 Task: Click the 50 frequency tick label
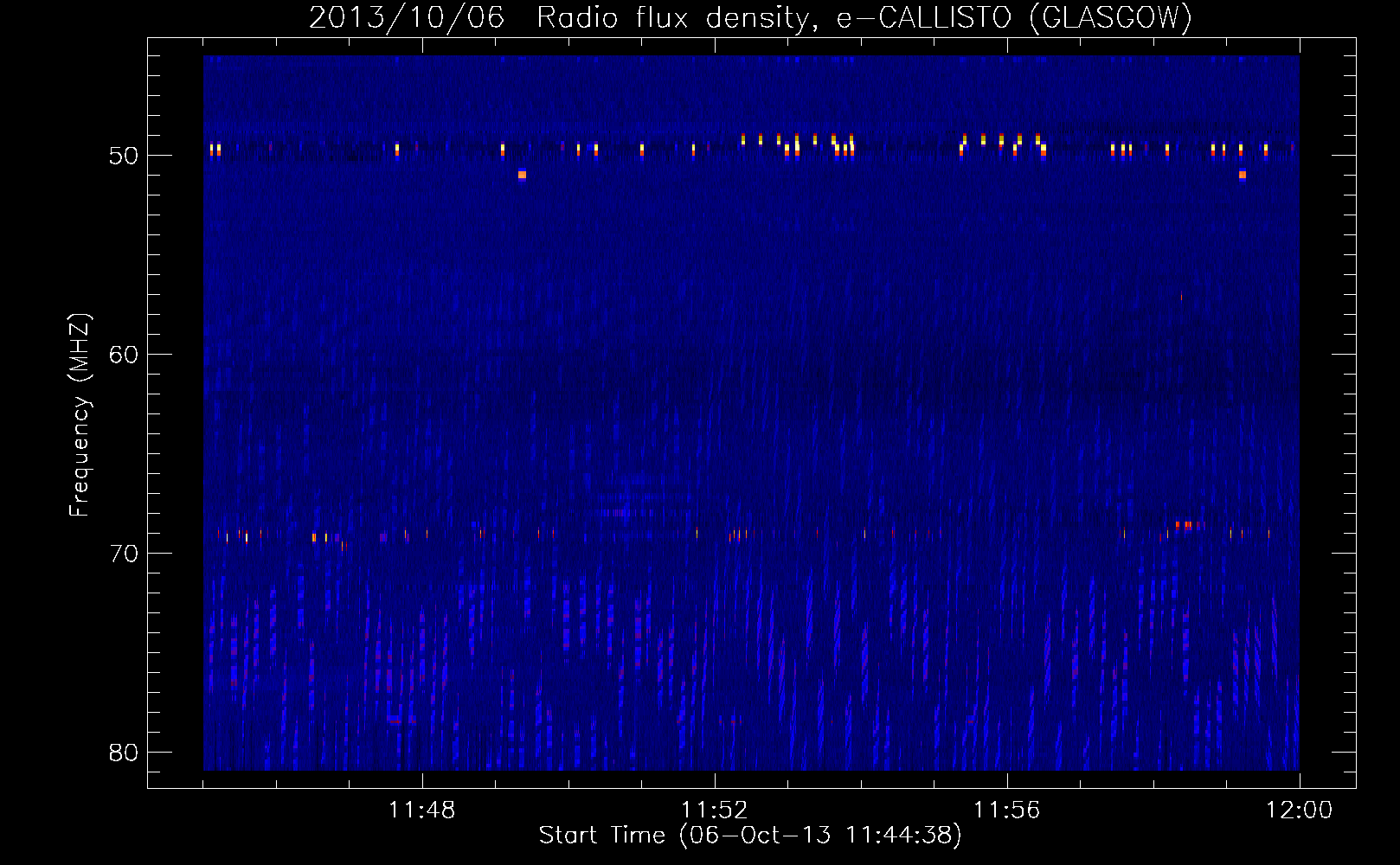(124, 156)
